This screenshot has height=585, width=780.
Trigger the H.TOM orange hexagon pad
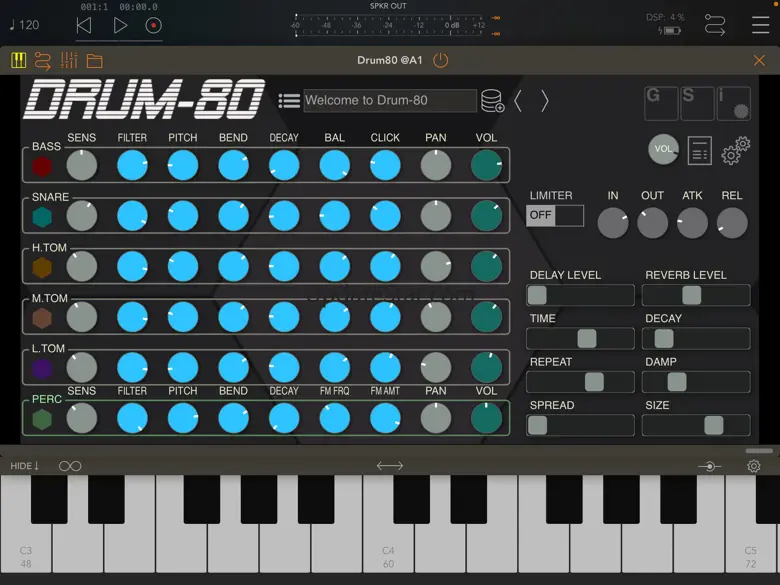click(x=42, y=268)
